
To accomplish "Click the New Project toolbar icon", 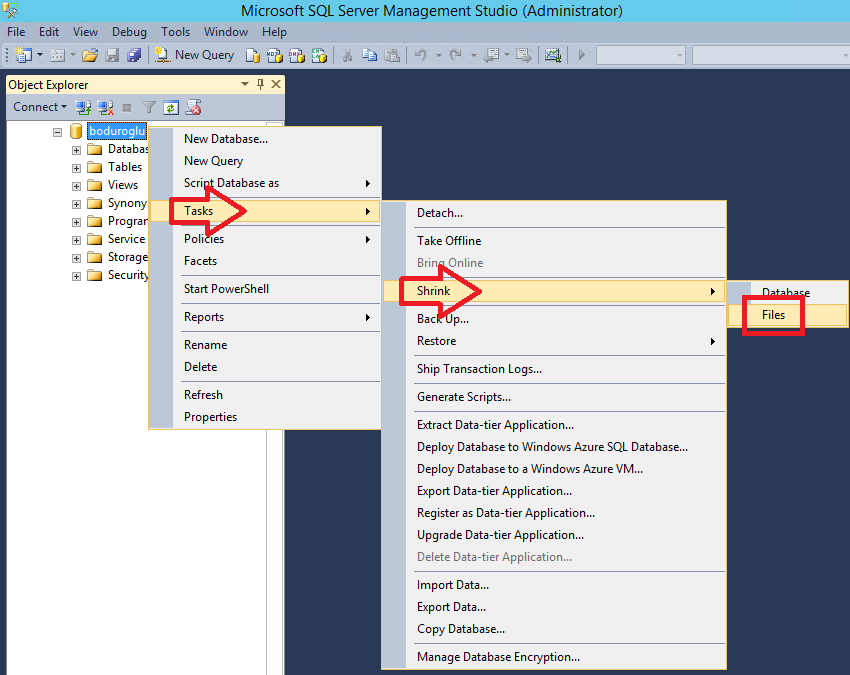I will coord(23,55).
